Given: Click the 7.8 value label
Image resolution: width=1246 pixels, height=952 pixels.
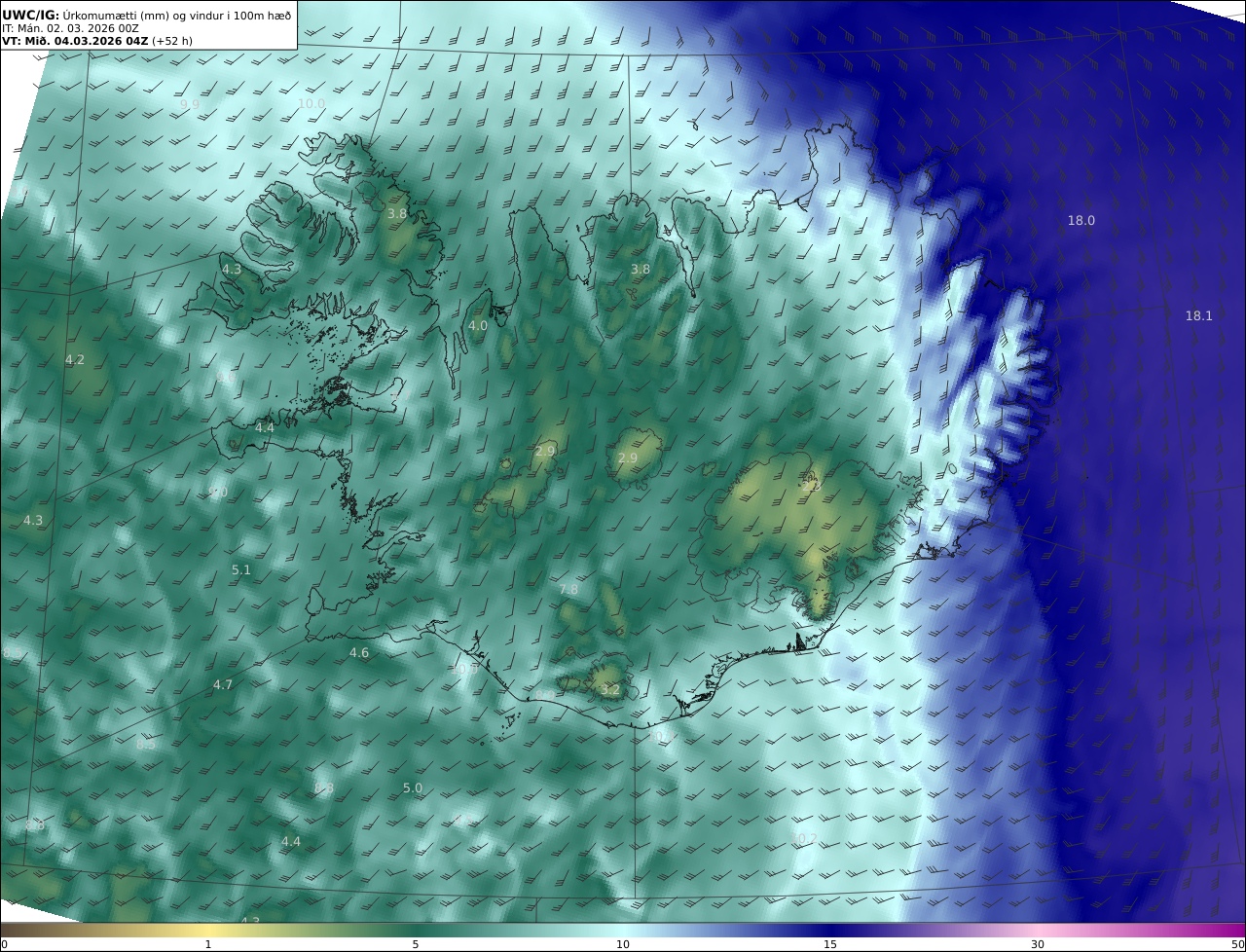Looking at the screenshot, I should coord(568,590).
